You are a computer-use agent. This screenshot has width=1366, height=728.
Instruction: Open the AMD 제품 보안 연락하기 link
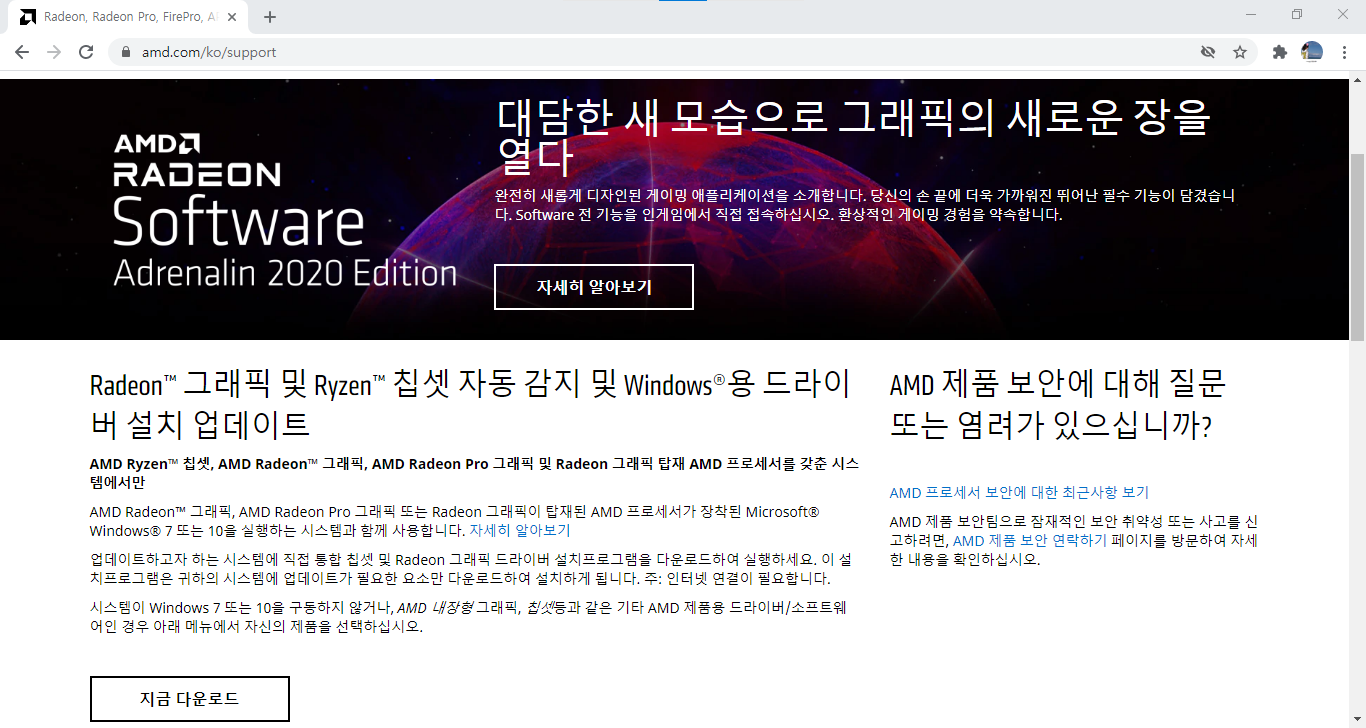[1030, 541]
